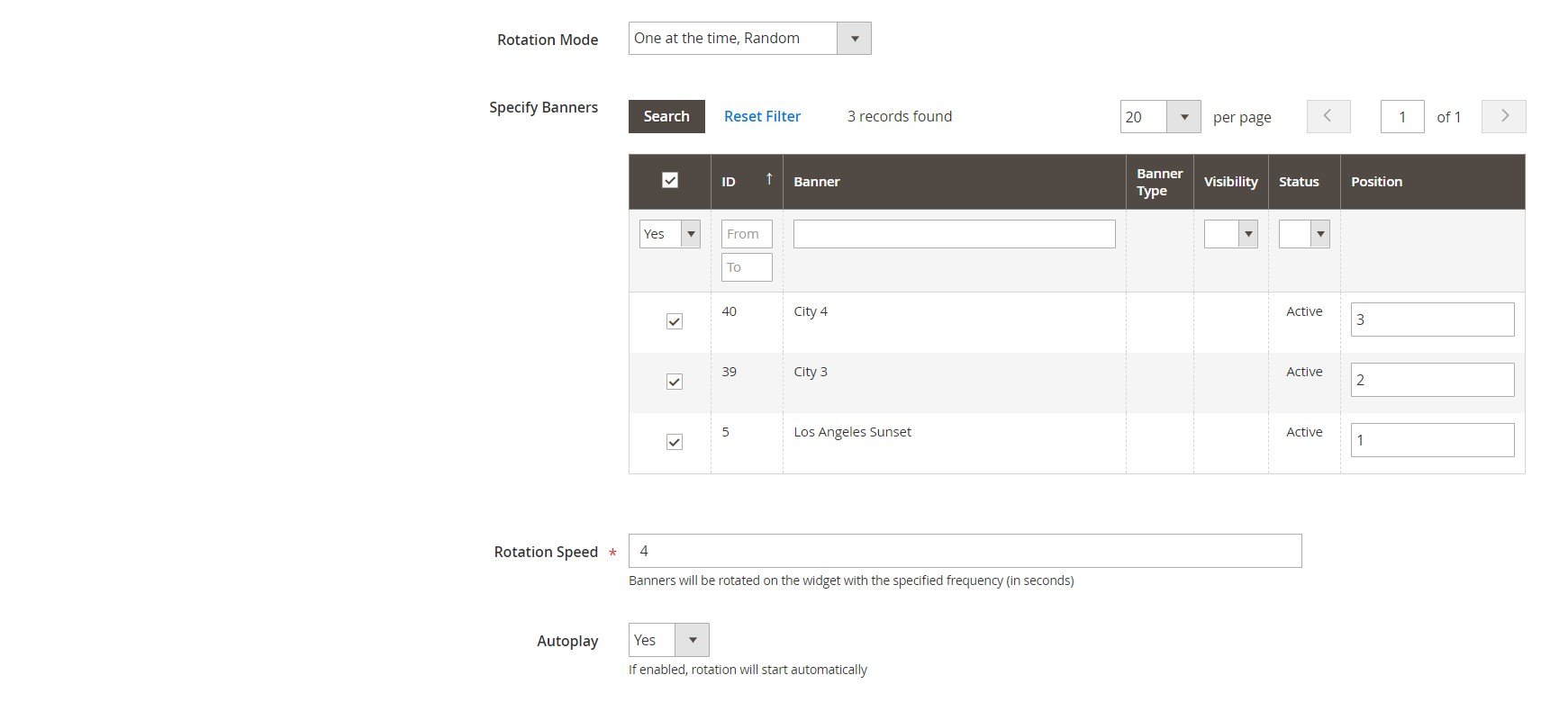1568x702 pixels.
Task: Go to next page arrow
Action: click(x=1504, y=116)
